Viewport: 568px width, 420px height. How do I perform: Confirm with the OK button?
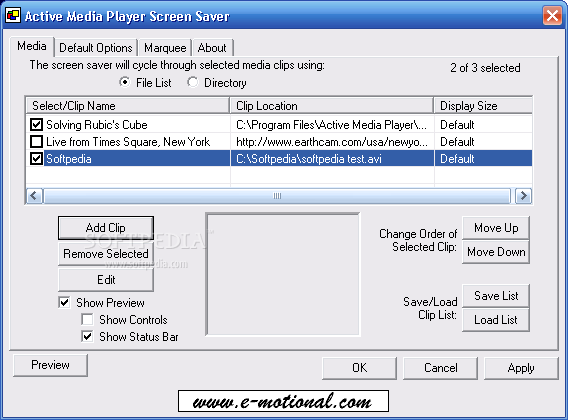[x=359, y=368]
